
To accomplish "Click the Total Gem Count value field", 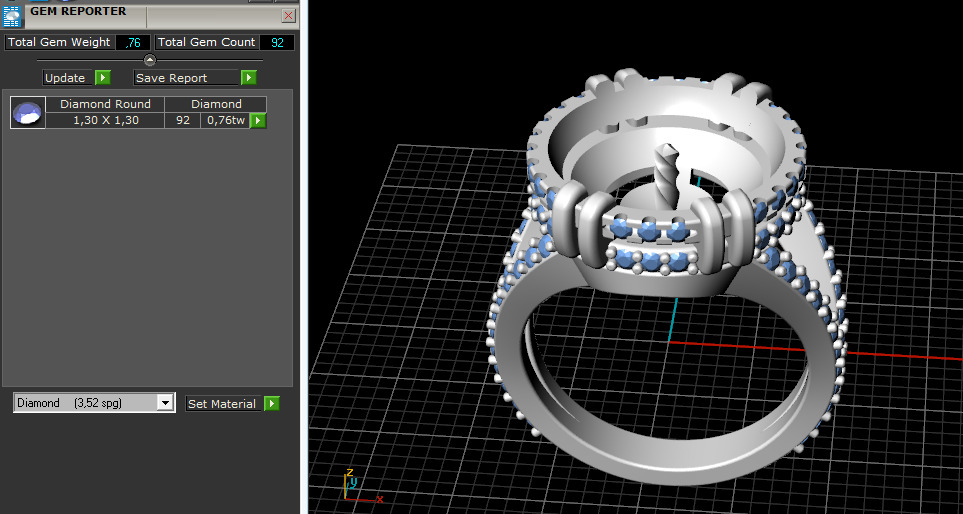I will tap(276, 42).
